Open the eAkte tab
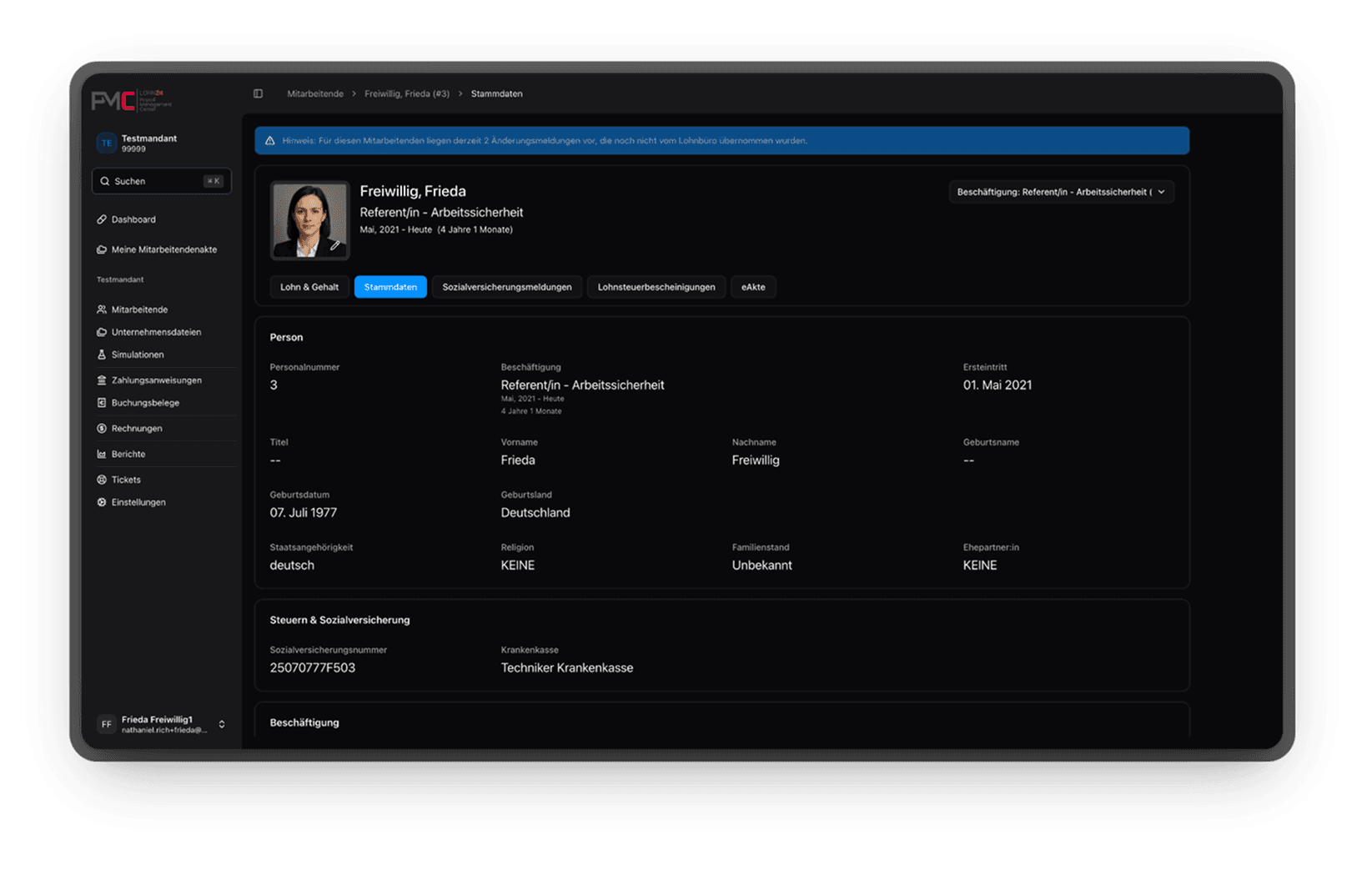Screen dimensions: 1372x875 click(753, 287)
